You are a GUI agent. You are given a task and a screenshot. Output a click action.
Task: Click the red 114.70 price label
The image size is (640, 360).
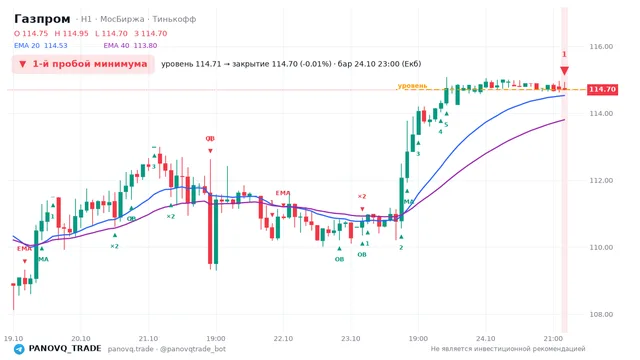[602, 89]
